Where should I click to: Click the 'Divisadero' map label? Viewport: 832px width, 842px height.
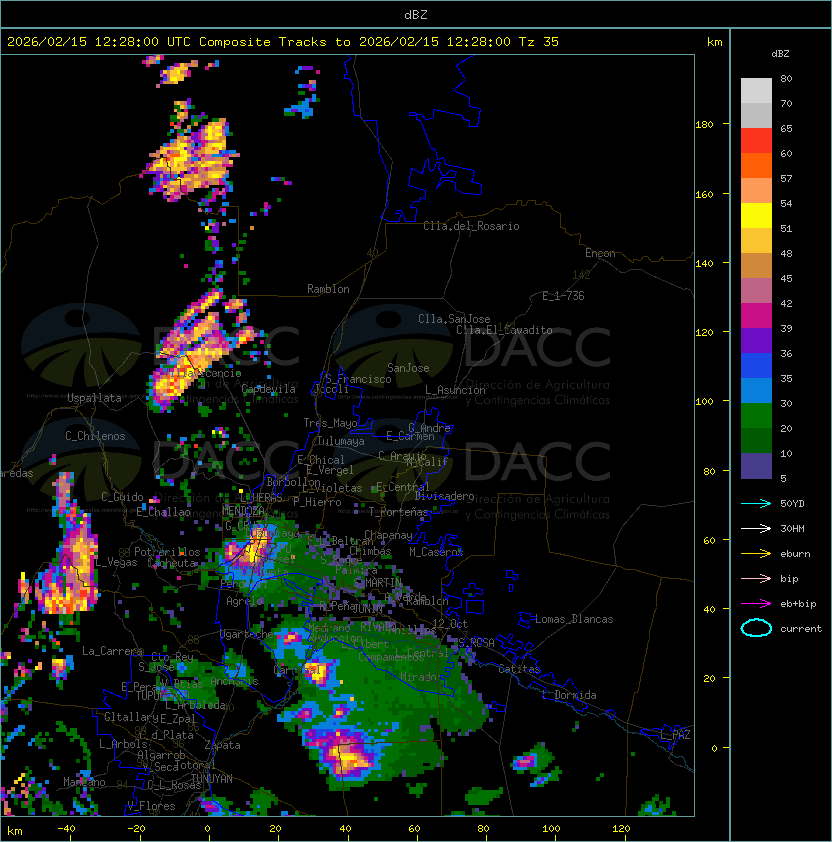point(444,496)
